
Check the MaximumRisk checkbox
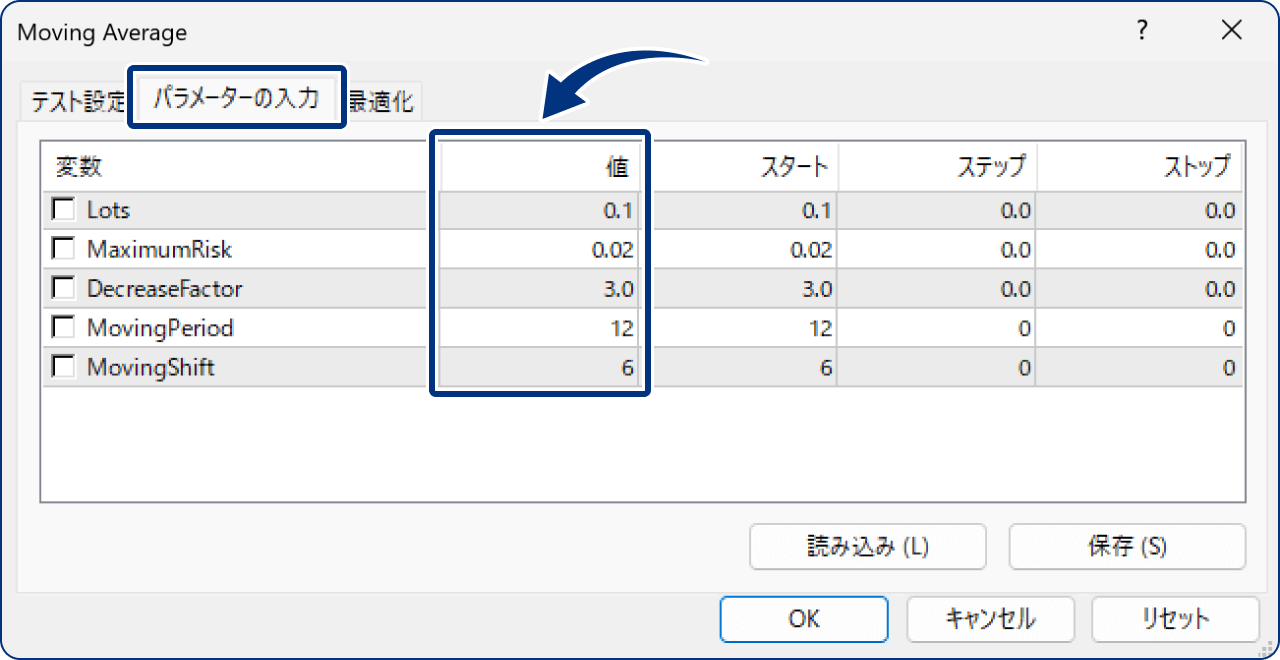(63, 248)
